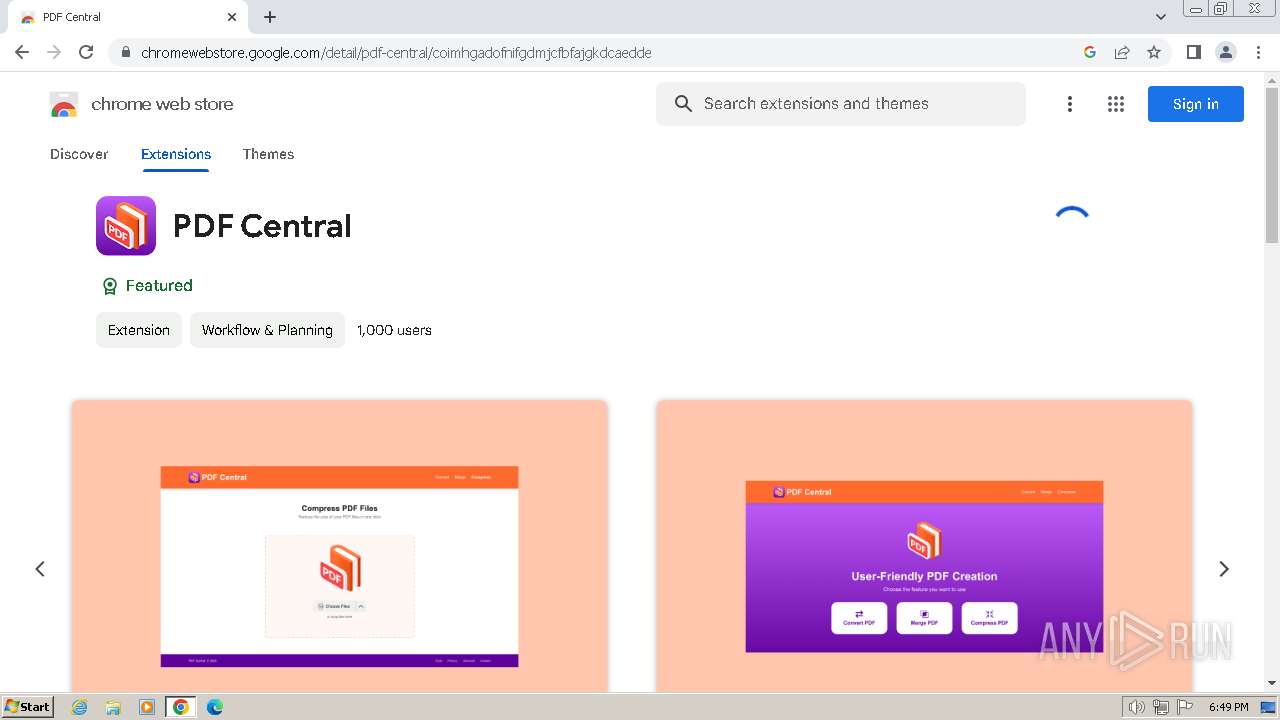The width and height of the screenshot is (1280, 720).
Task: Open the media player taskbar icon
Action: [147, 707]
